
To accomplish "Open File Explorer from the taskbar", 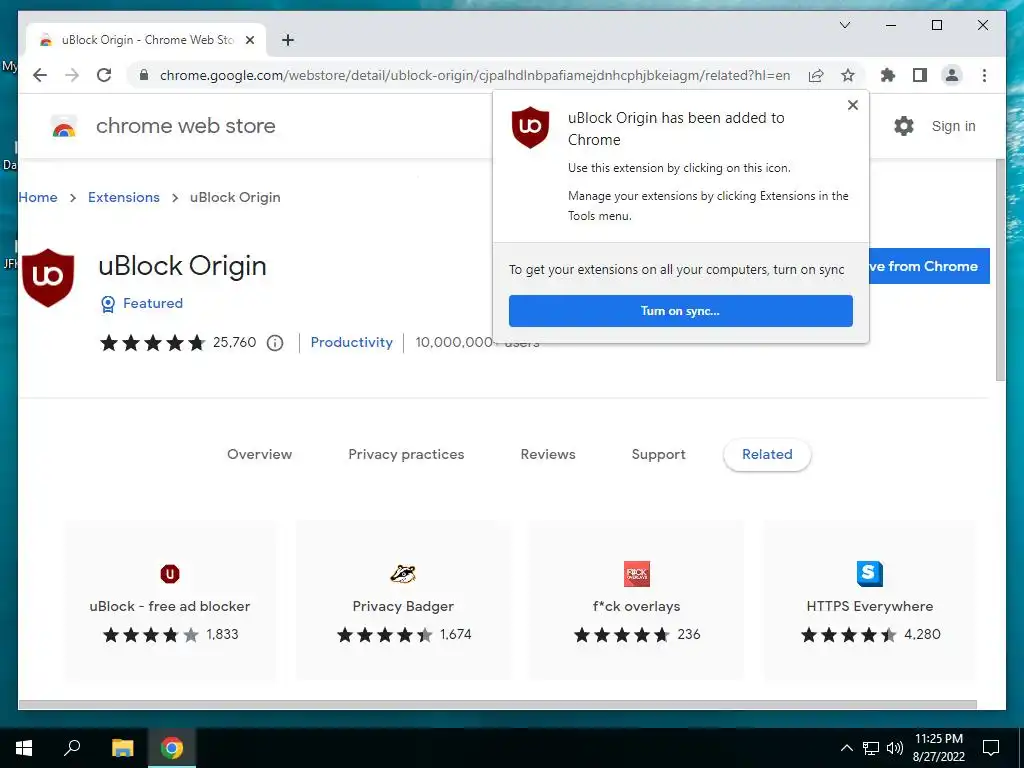I will tap(122, 748).
